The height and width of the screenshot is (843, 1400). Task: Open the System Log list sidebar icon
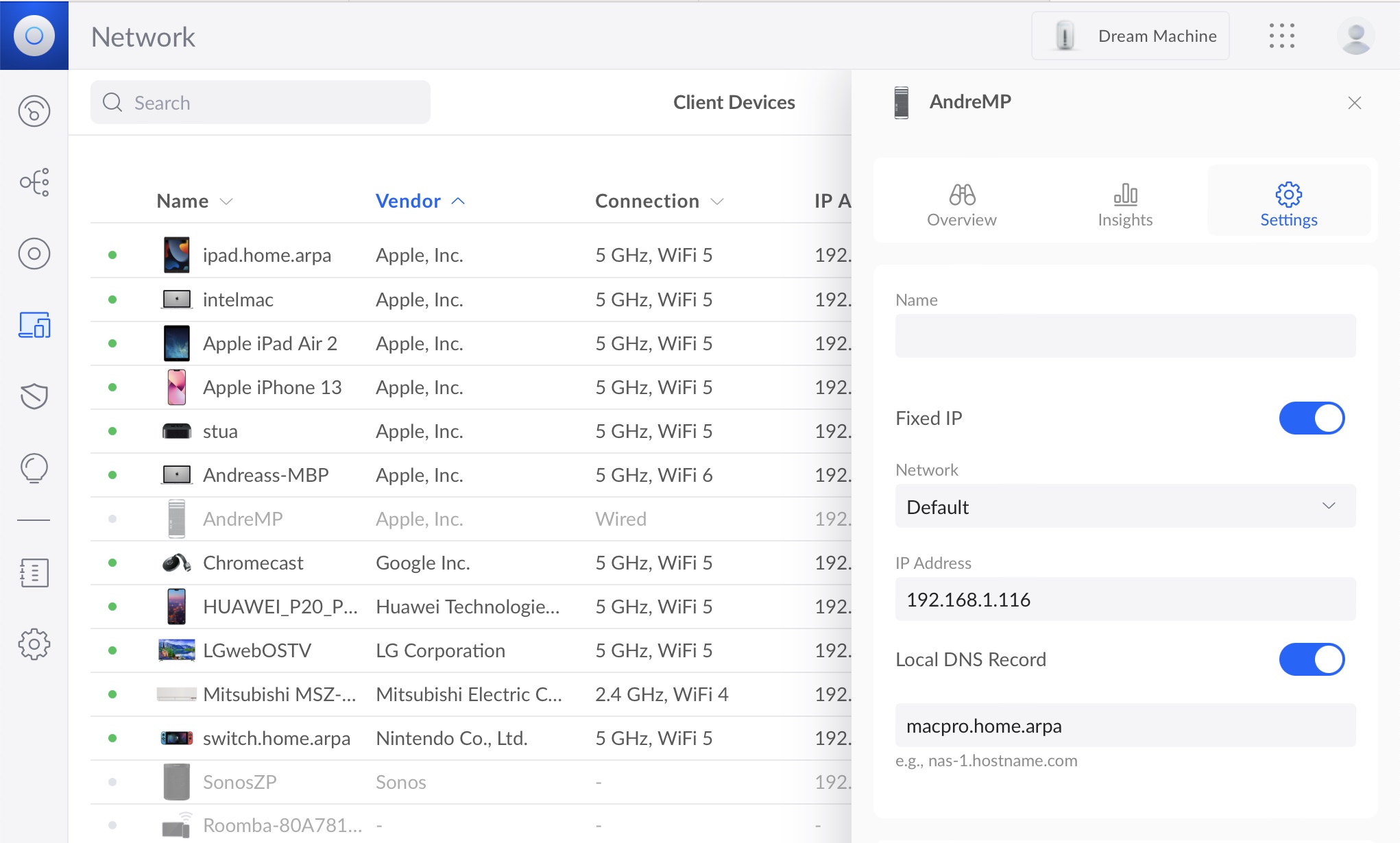click(34, 573)
